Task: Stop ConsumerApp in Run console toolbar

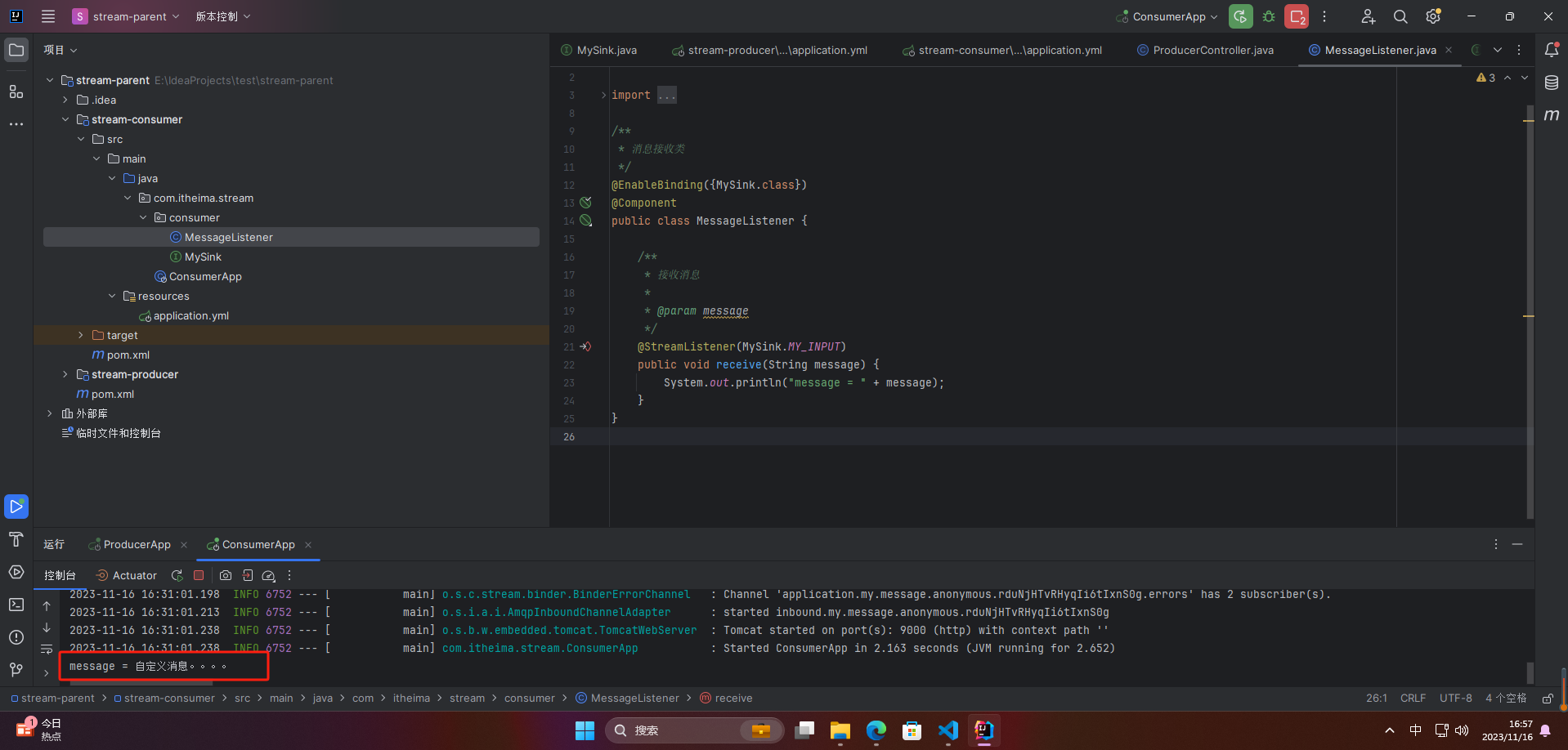Action: pyautogui.click(x=199, y=575)
